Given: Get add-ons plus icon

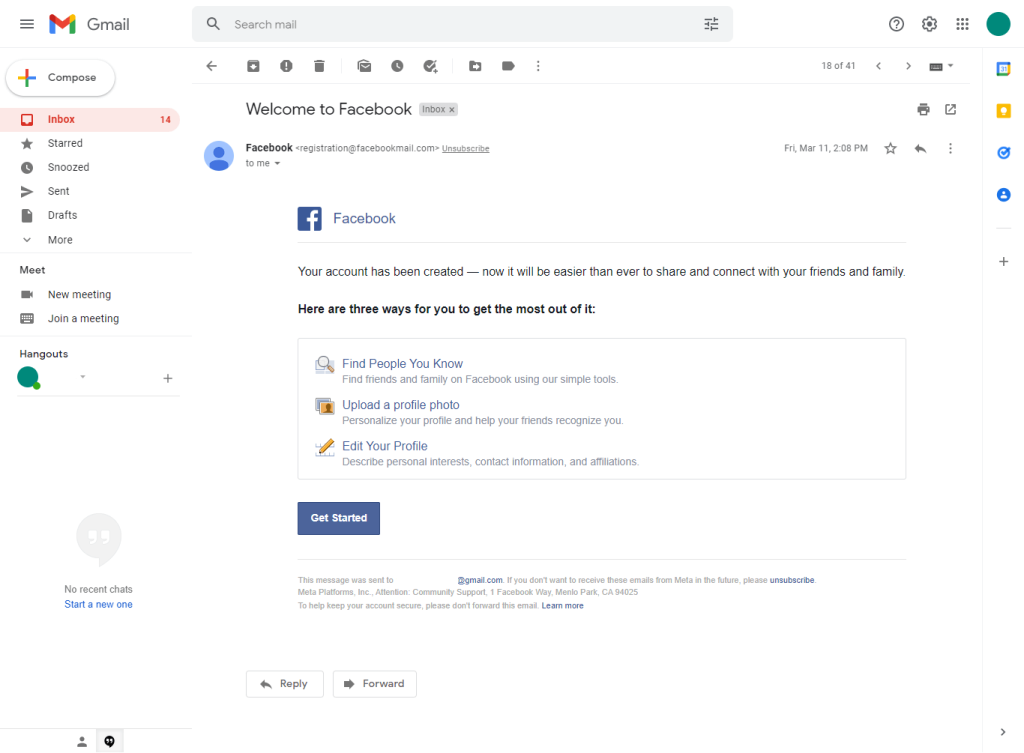Looking at the screenshot, I should [x=1004, y=262].
